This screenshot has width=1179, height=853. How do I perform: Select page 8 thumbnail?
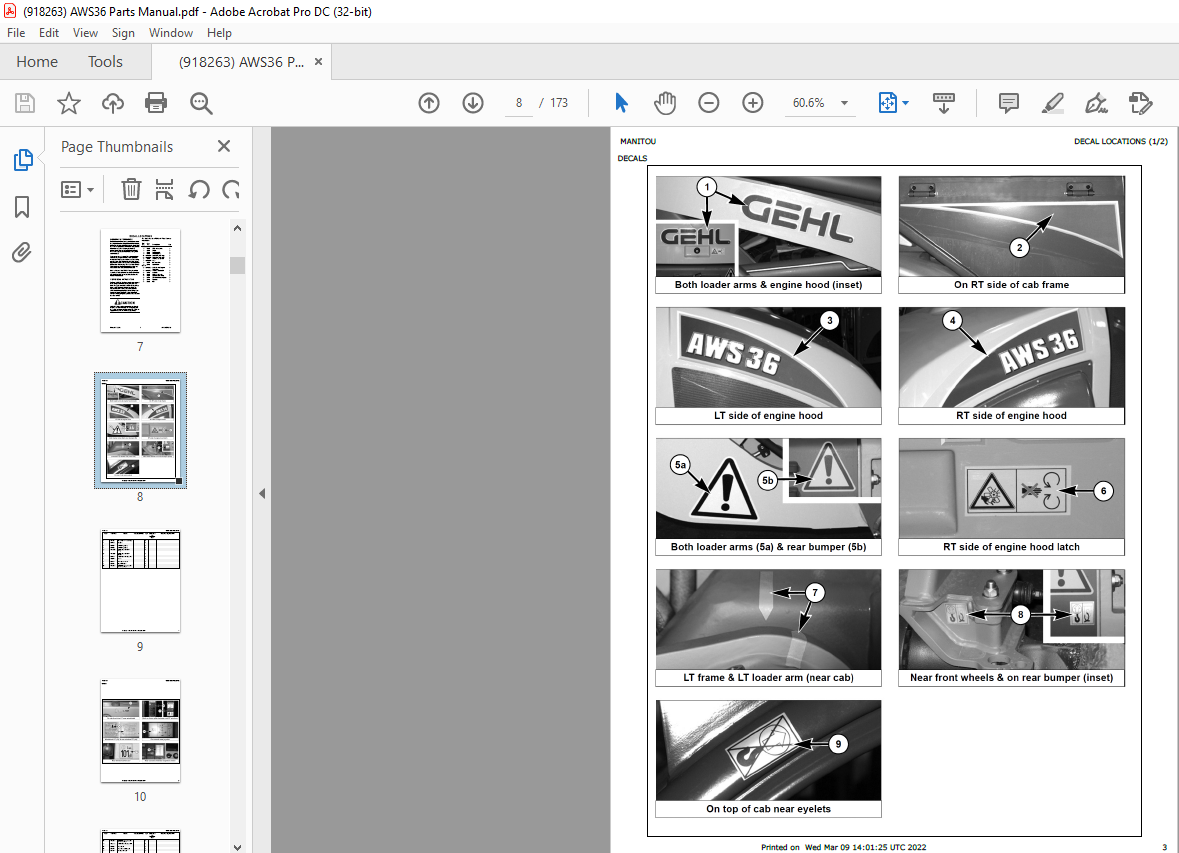(x=141, y=430)
